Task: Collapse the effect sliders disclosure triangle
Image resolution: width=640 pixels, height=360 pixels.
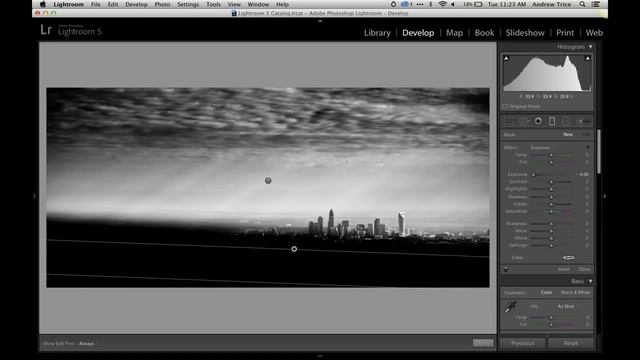Action: click(588, 147)
